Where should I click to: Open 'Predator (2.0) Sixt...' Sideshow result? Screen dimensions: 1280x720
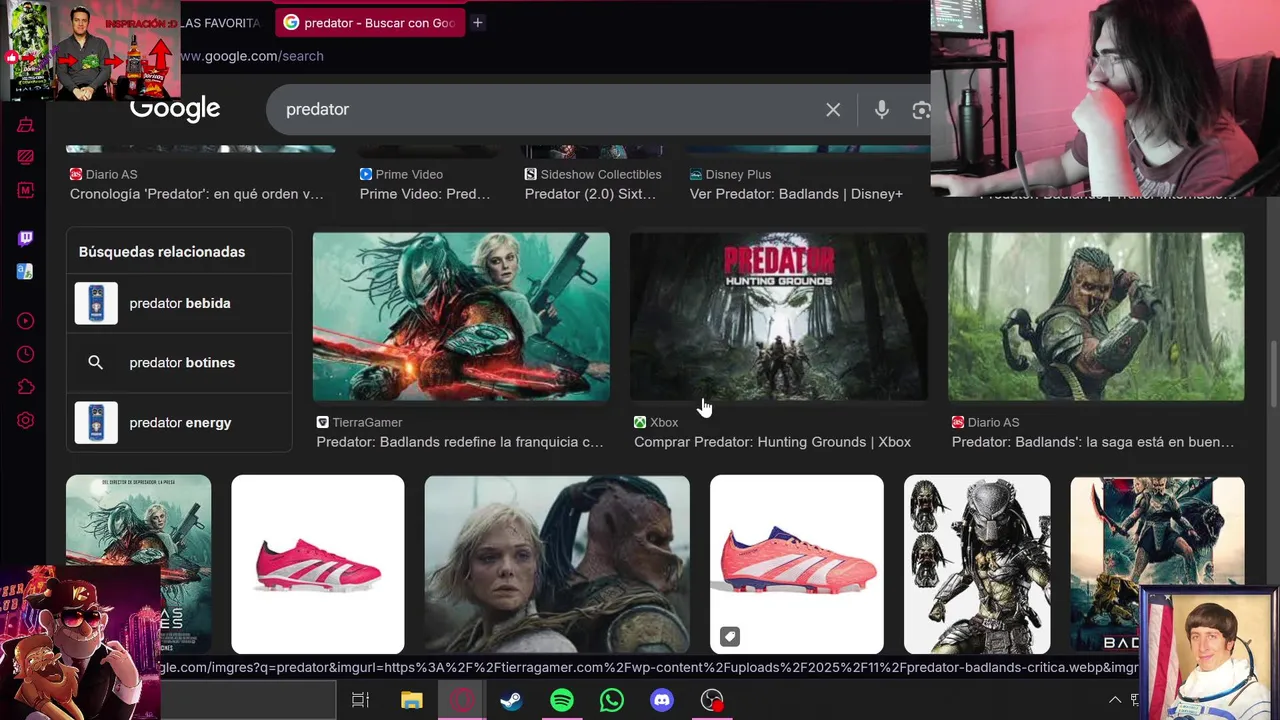click(x=590, y=194)
